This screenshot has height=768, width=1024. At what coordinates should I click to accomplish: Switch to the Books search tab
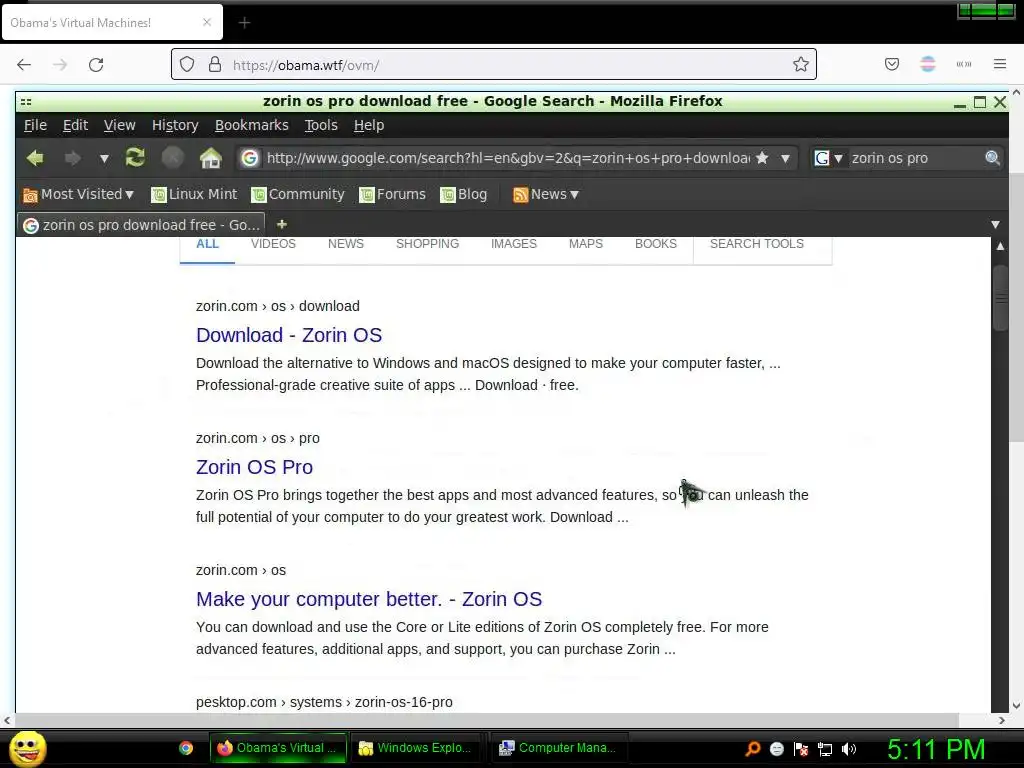pyautogui.click(x=656, y=244)
